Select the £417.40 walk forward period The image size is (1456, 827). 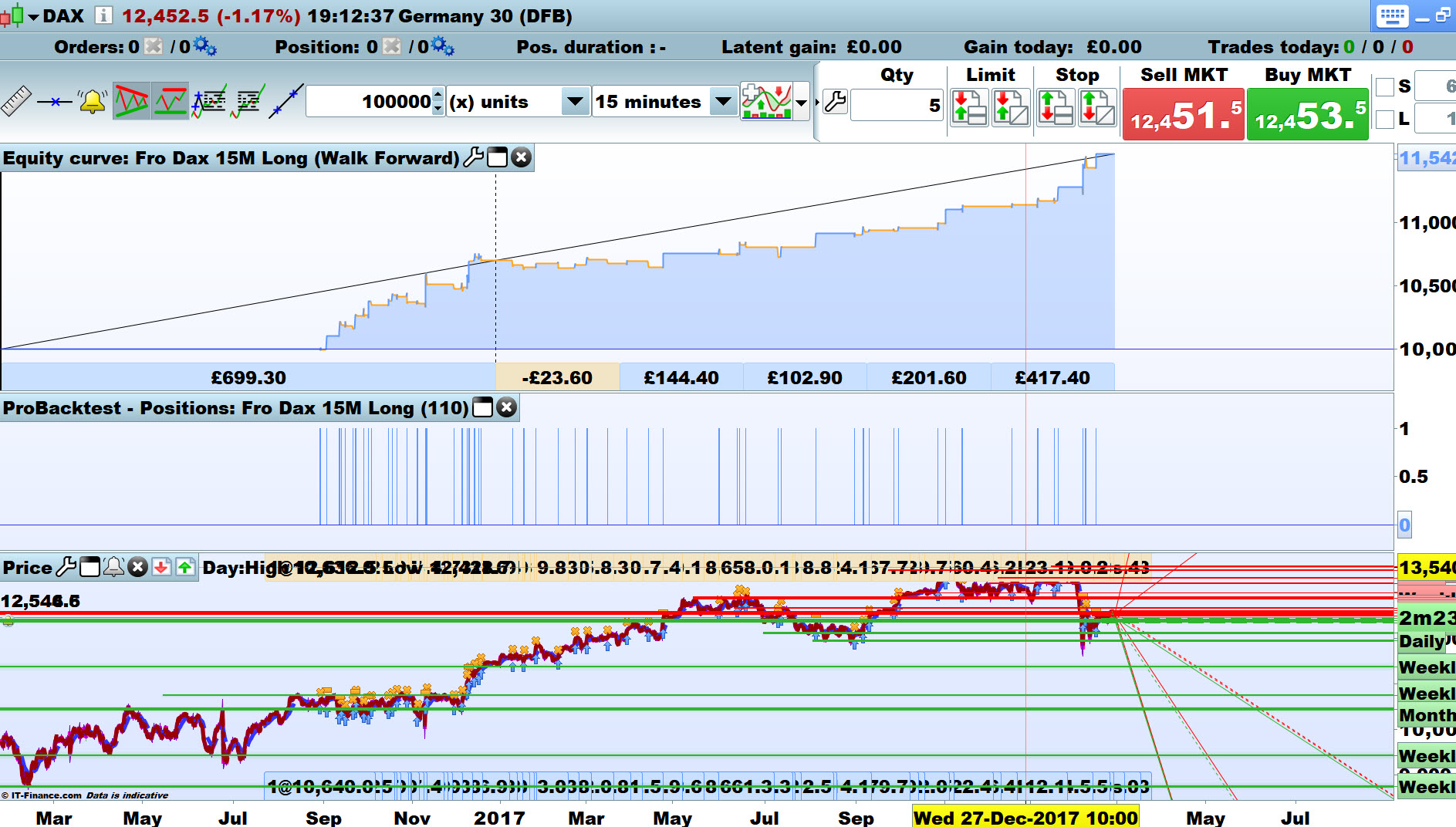(x=1052, y=377)
